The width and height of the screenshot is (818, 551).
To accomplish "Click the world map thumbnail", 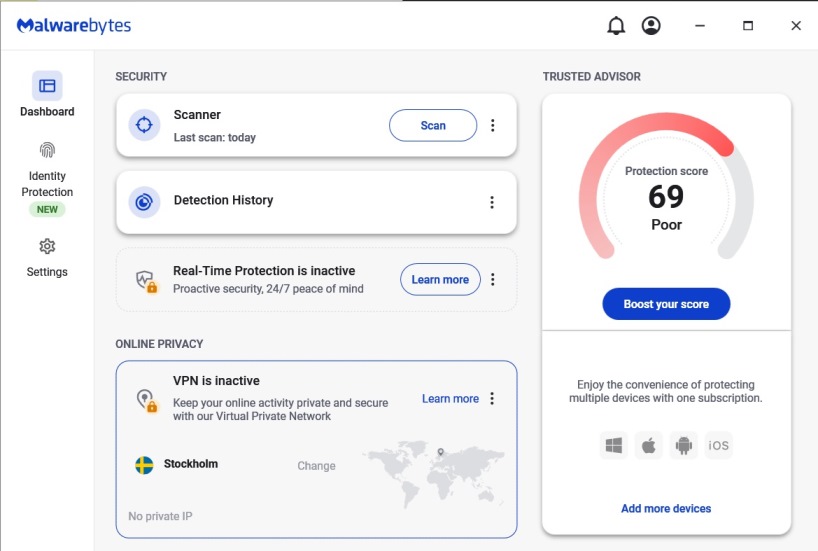I will pyautogui.click(x=434, y=474).
